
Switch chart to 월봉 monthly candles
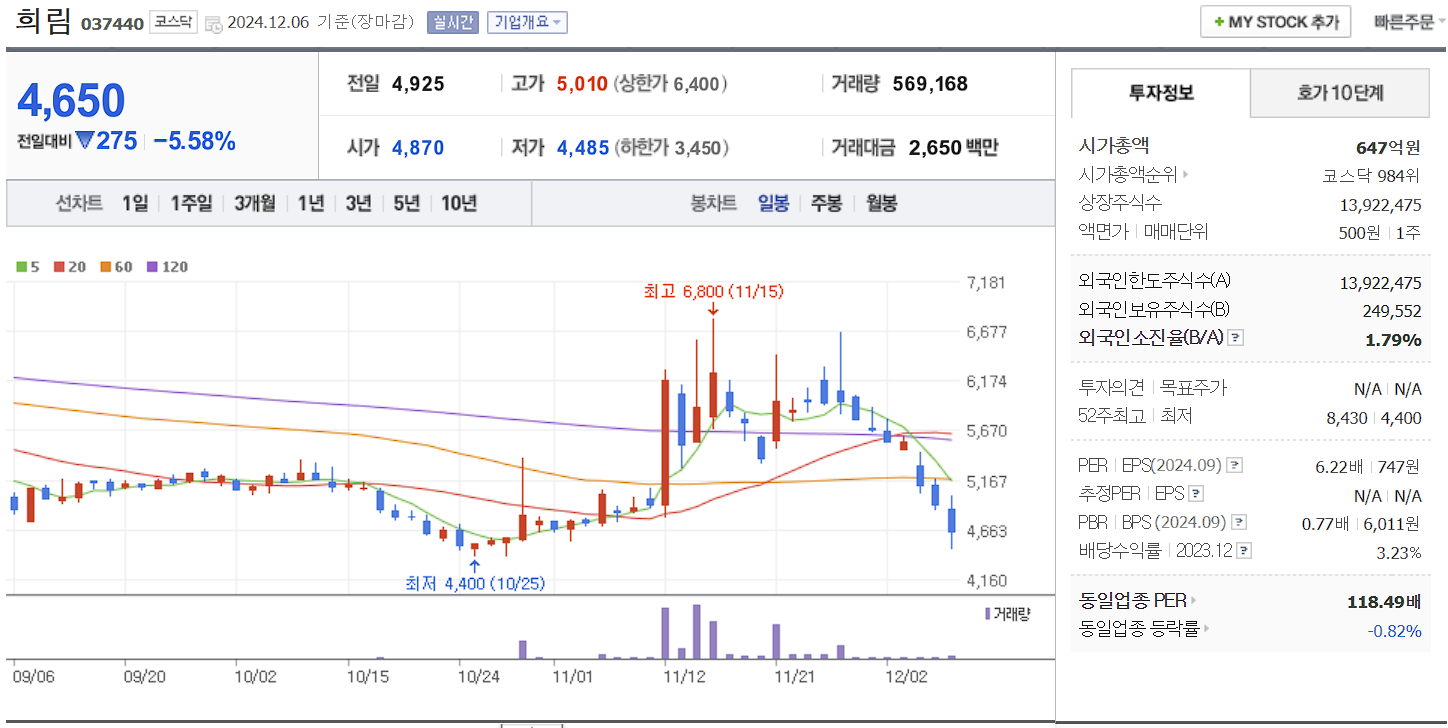click(880, 203)
